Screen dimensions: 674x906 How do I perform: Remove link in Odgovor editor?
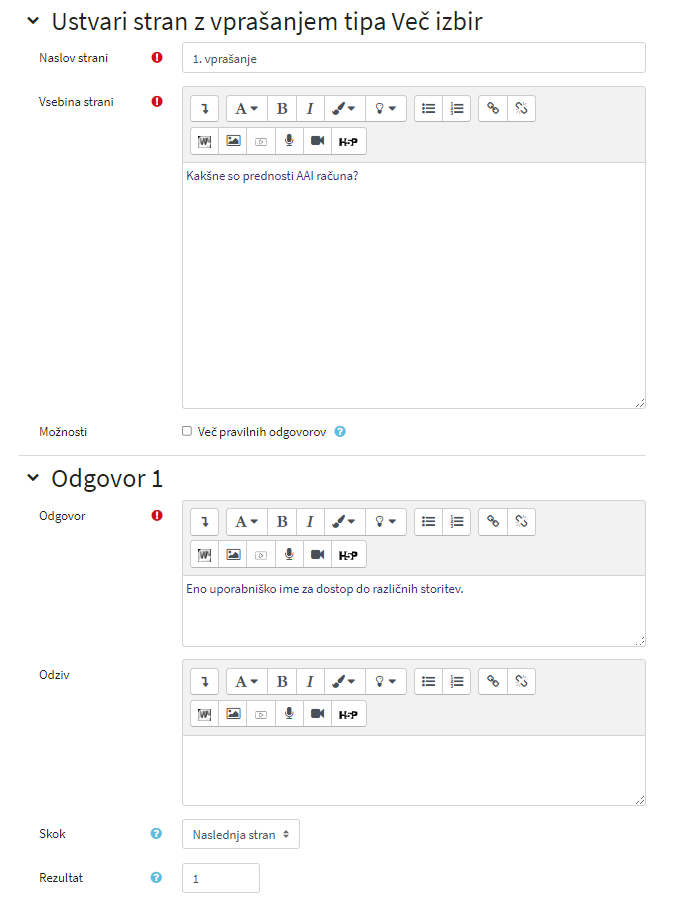click(x=521, y=522)
